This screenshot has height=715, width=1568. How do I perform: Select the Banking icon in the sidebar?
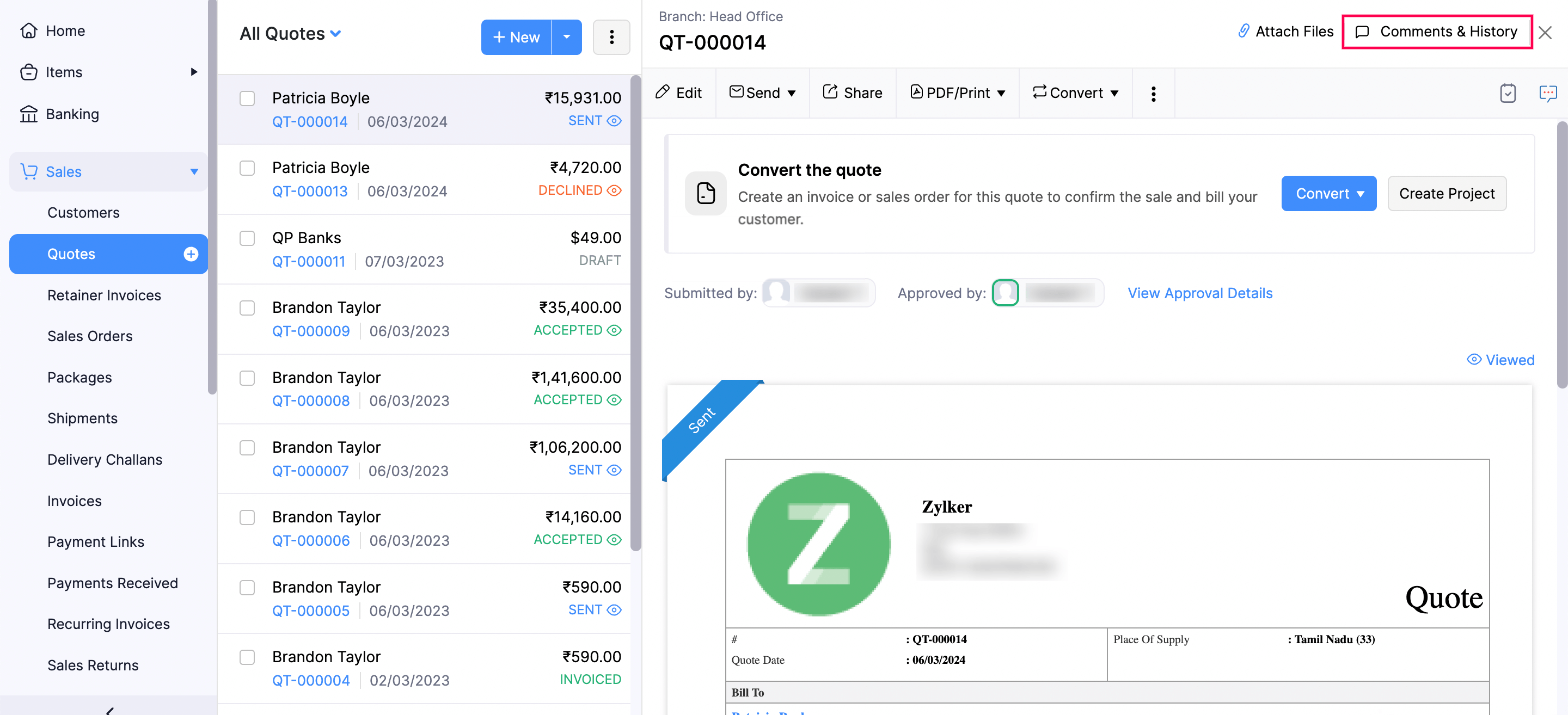tap(29, 114)
